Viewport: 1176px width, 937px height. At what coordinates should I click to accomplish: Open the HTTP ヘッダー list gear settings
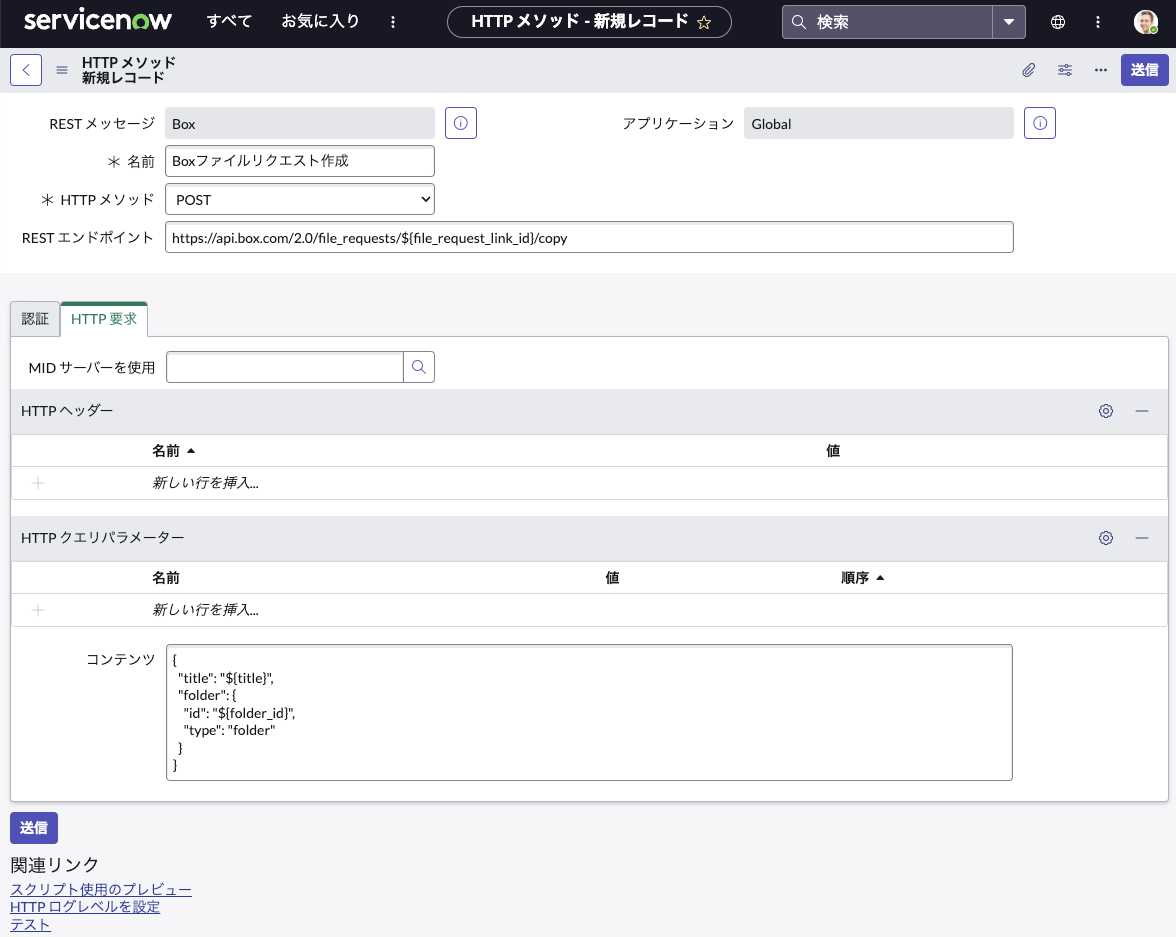point(1105,410)
